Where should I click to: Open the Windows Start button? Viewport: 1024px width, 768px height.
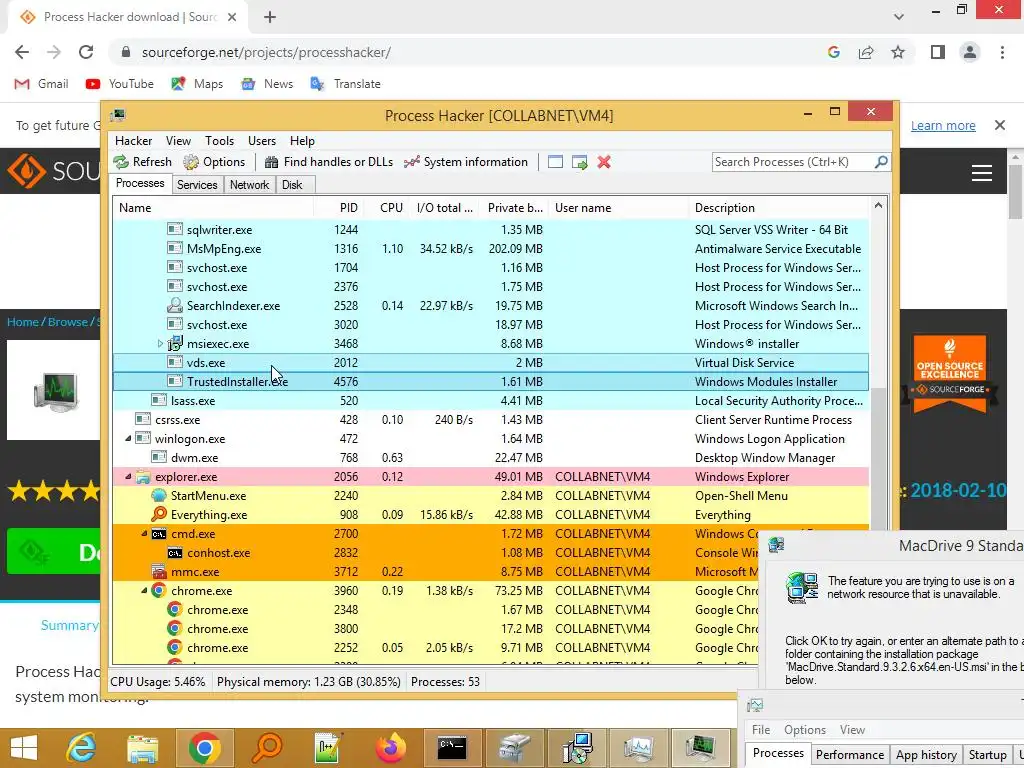(x=24, y=748)
